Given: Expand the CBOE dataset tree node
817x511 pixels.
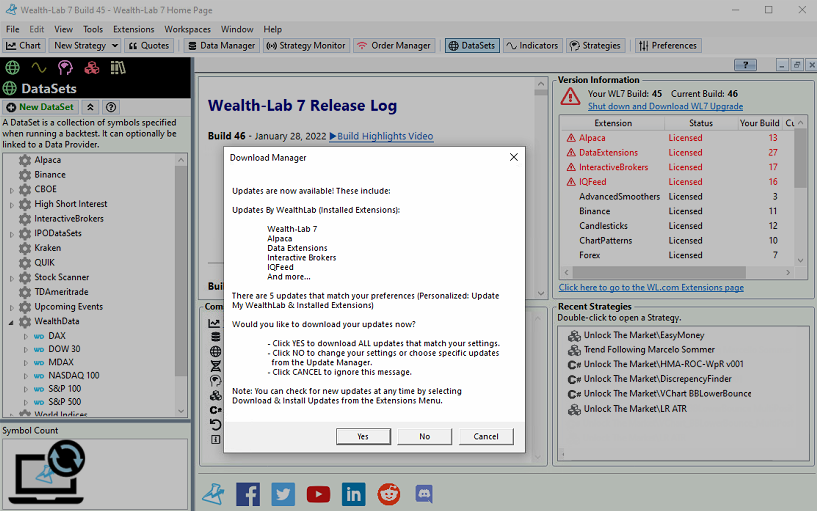Looking at the screenshot, I should coord(12,189).
